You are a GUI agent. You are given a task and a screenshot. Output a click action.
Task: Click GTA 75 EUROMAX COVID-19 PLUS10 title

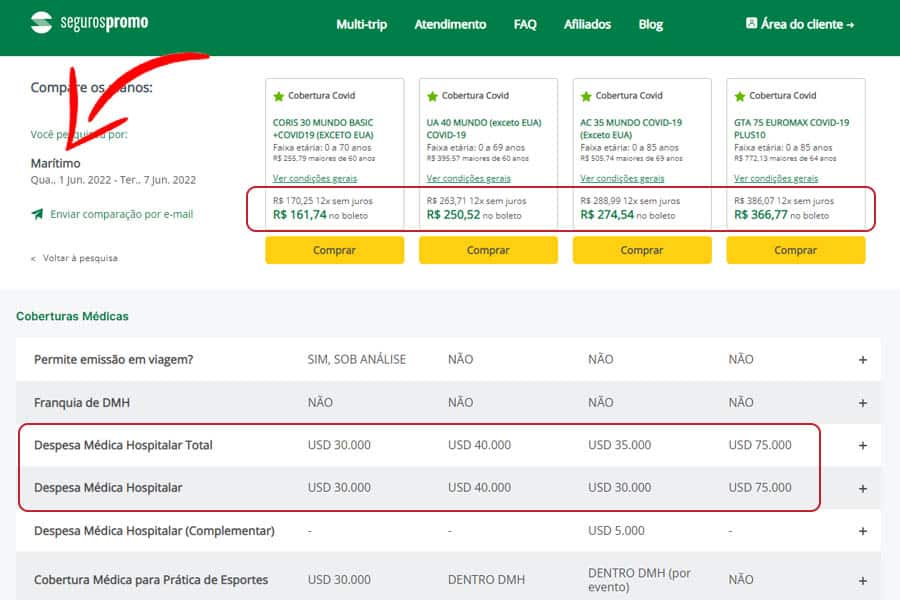(792, 129)
